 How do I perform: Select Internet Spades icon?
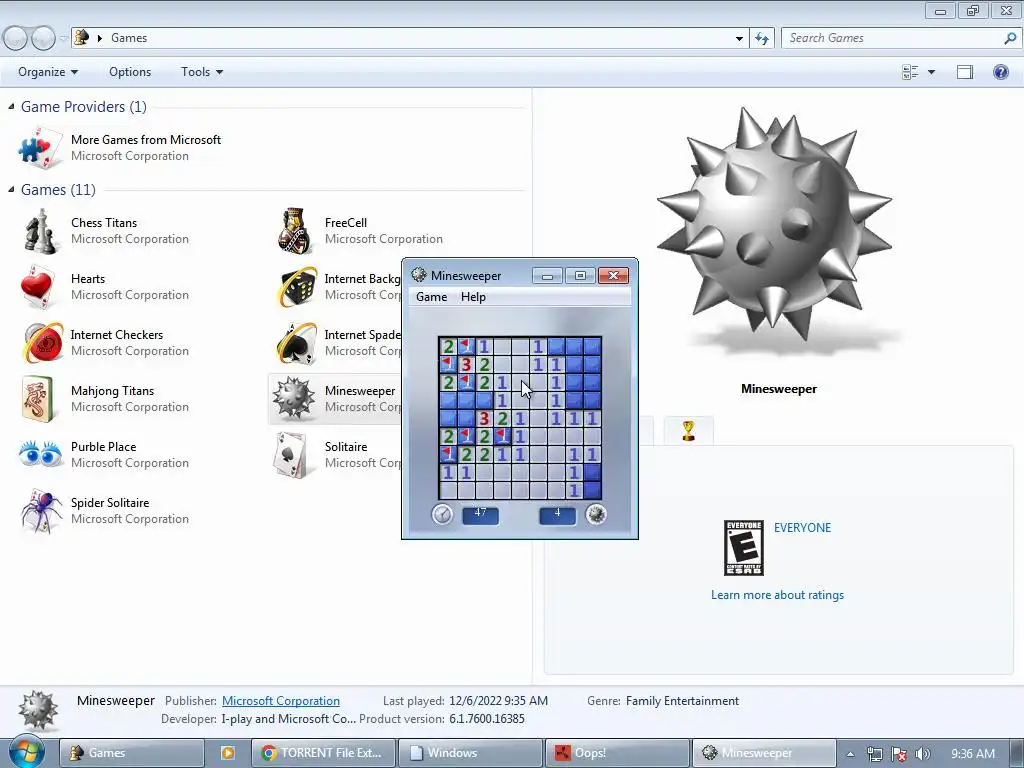coord(296,342)
